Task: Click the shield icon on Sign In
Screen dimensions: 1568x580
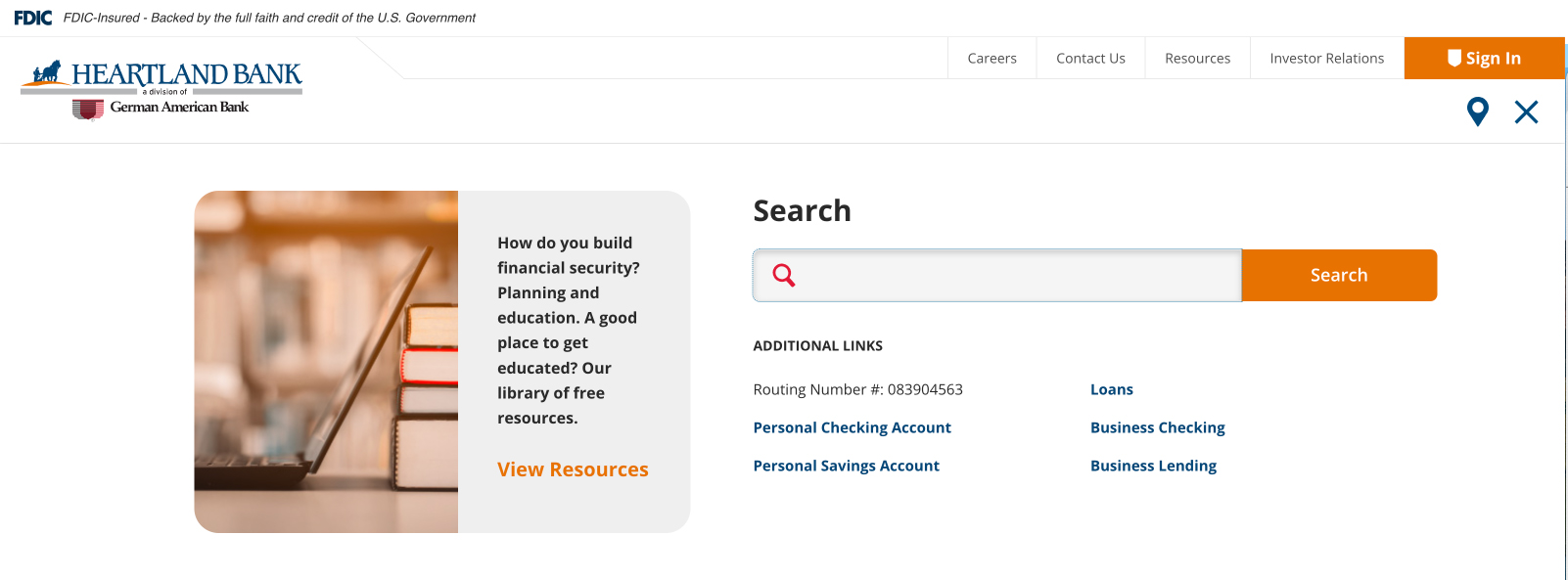Action: 1453,58
